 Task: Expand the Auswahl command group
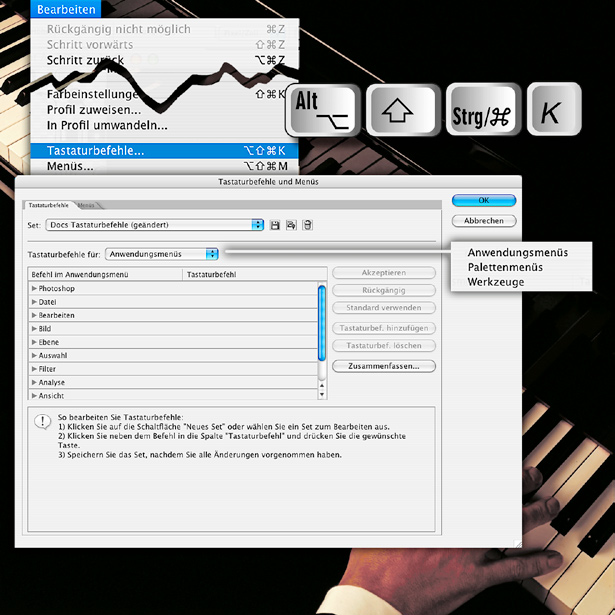pyautogui.click(x=35, y=355)
